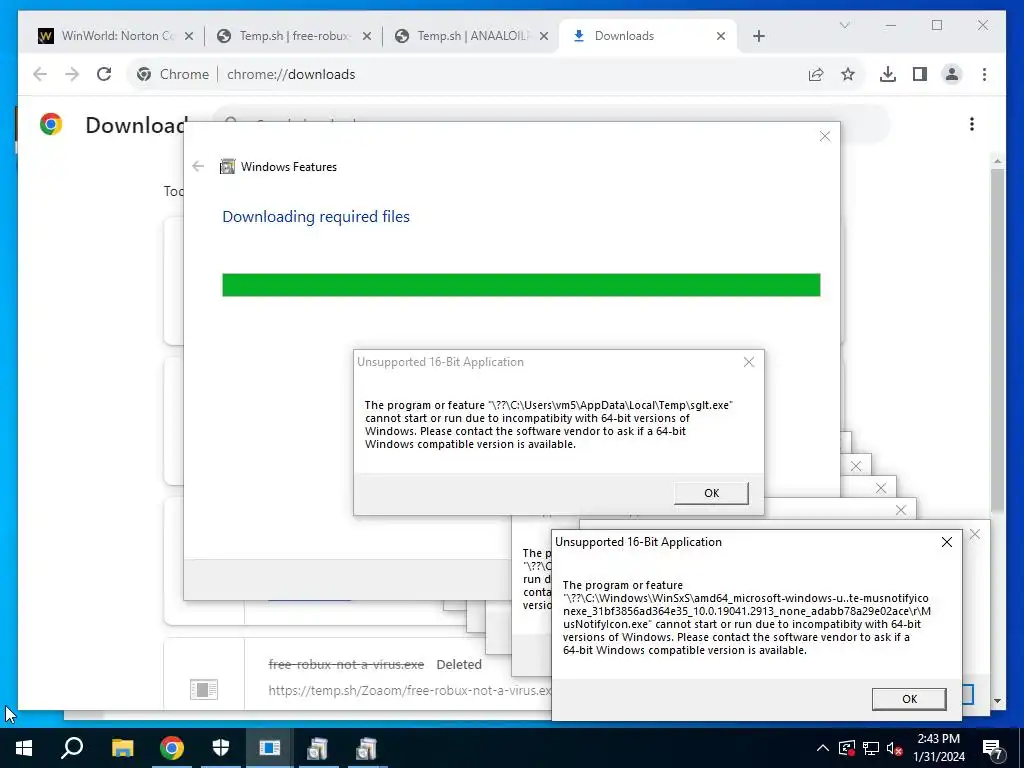Reload the current page

[x=104, y=74]
